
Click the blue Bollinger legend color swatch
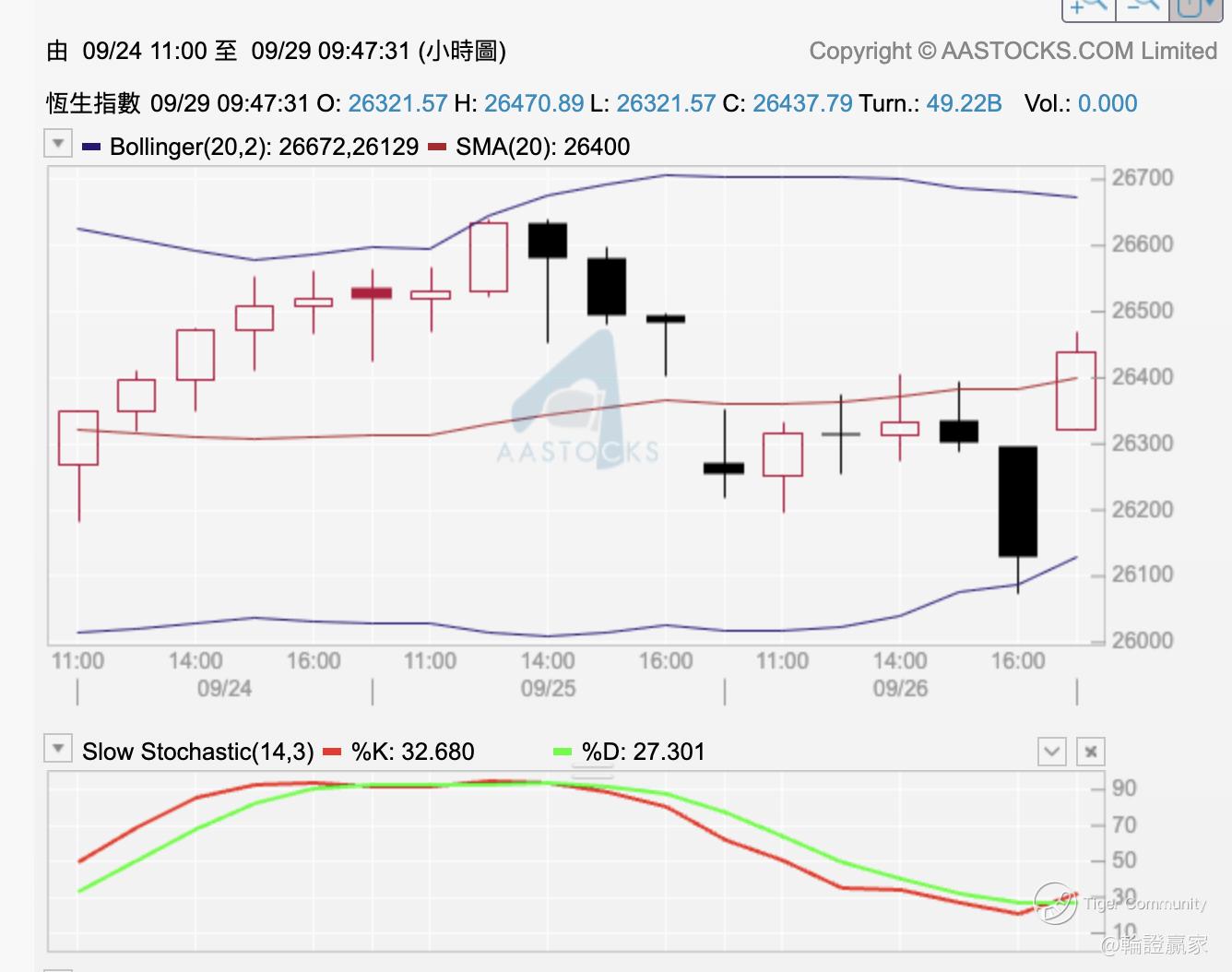pyautogui.click(x=91, y=147)
